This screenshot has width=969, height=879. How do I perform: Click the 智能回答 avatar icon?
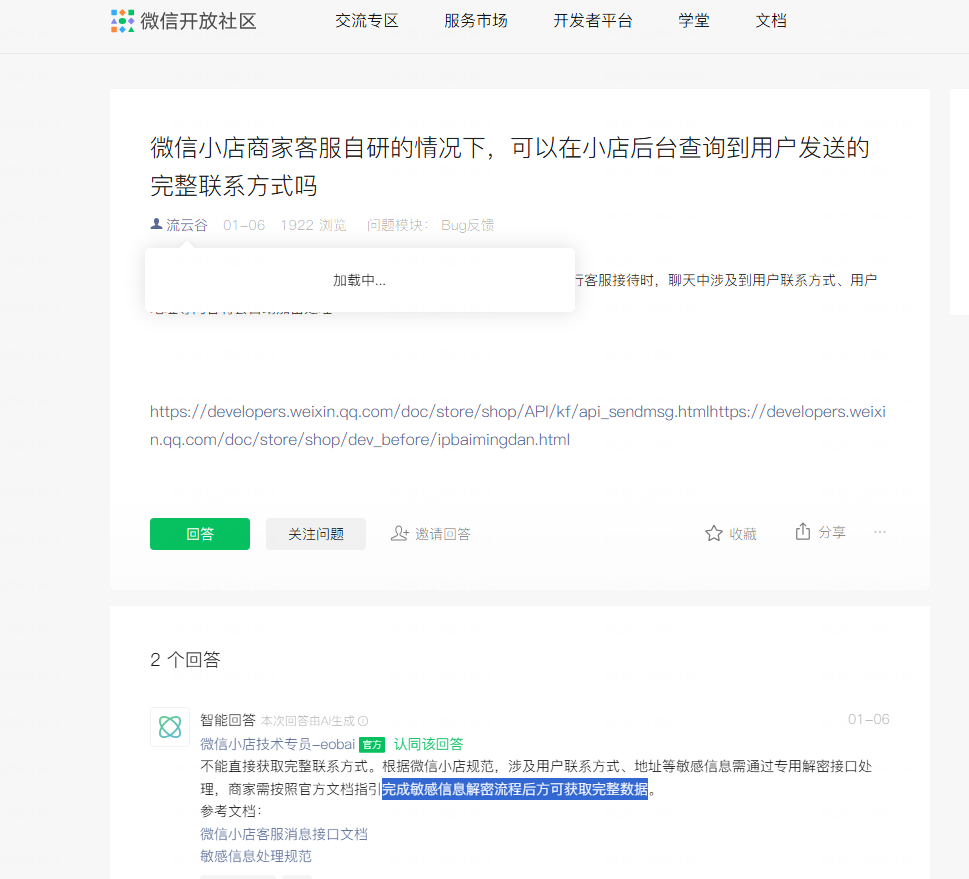tap(170, 727)
